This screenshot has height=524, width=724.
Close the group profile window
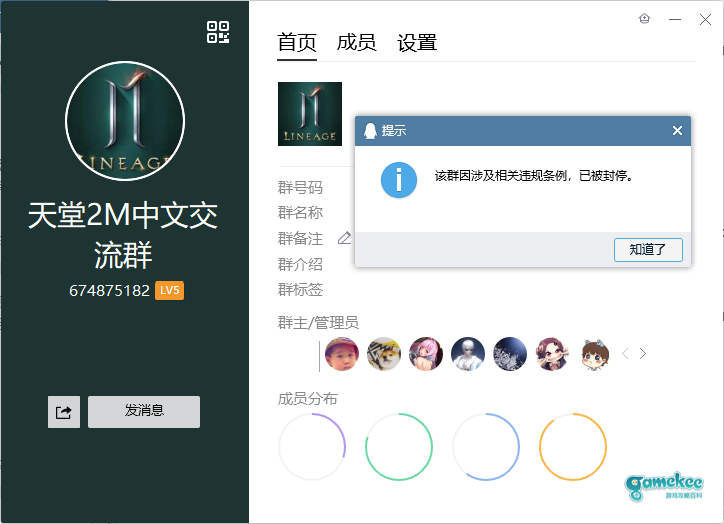point(705,19)
